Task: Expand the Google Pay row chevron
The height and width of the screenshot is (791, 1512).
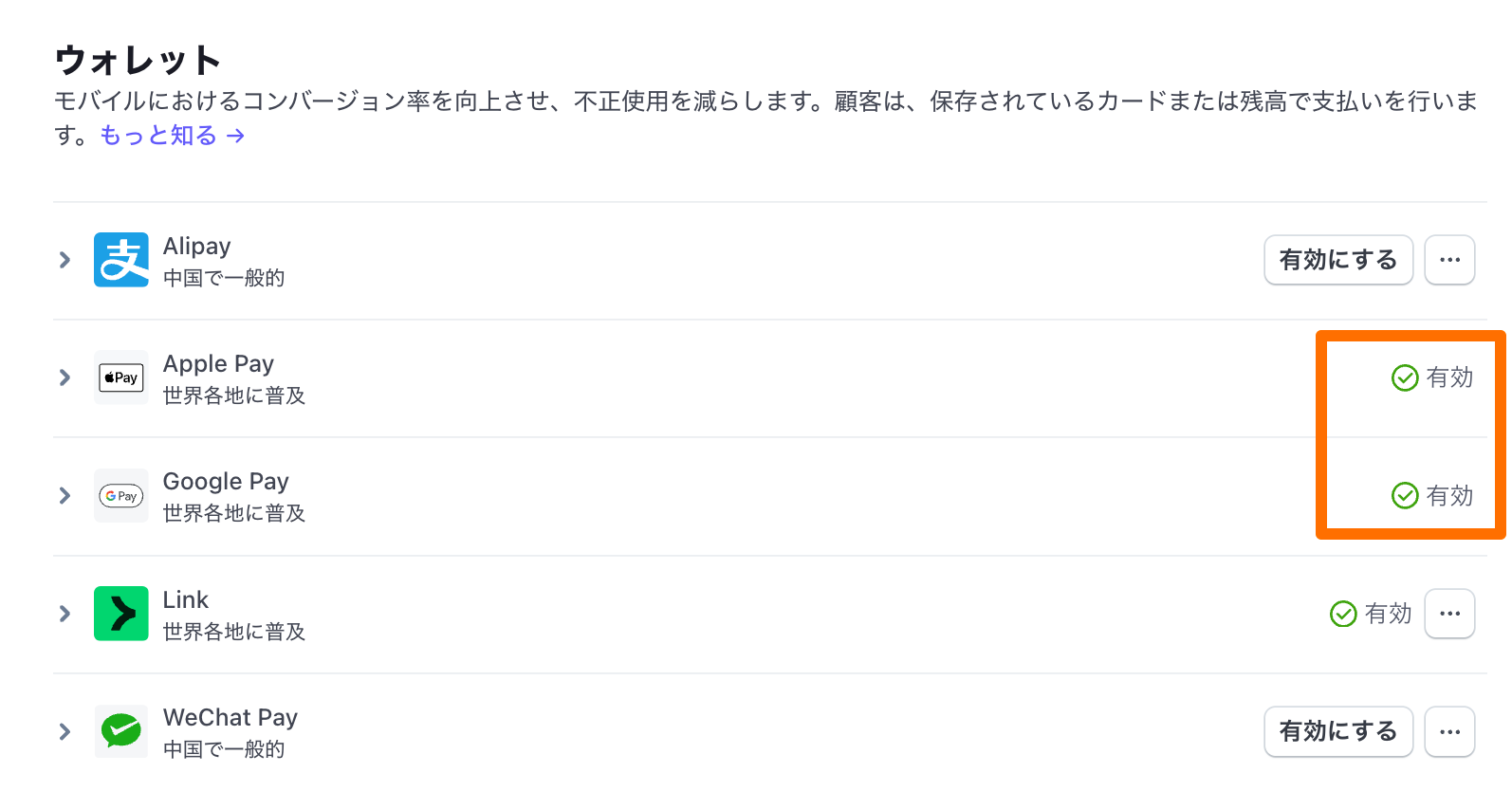Action: point(65,496)
